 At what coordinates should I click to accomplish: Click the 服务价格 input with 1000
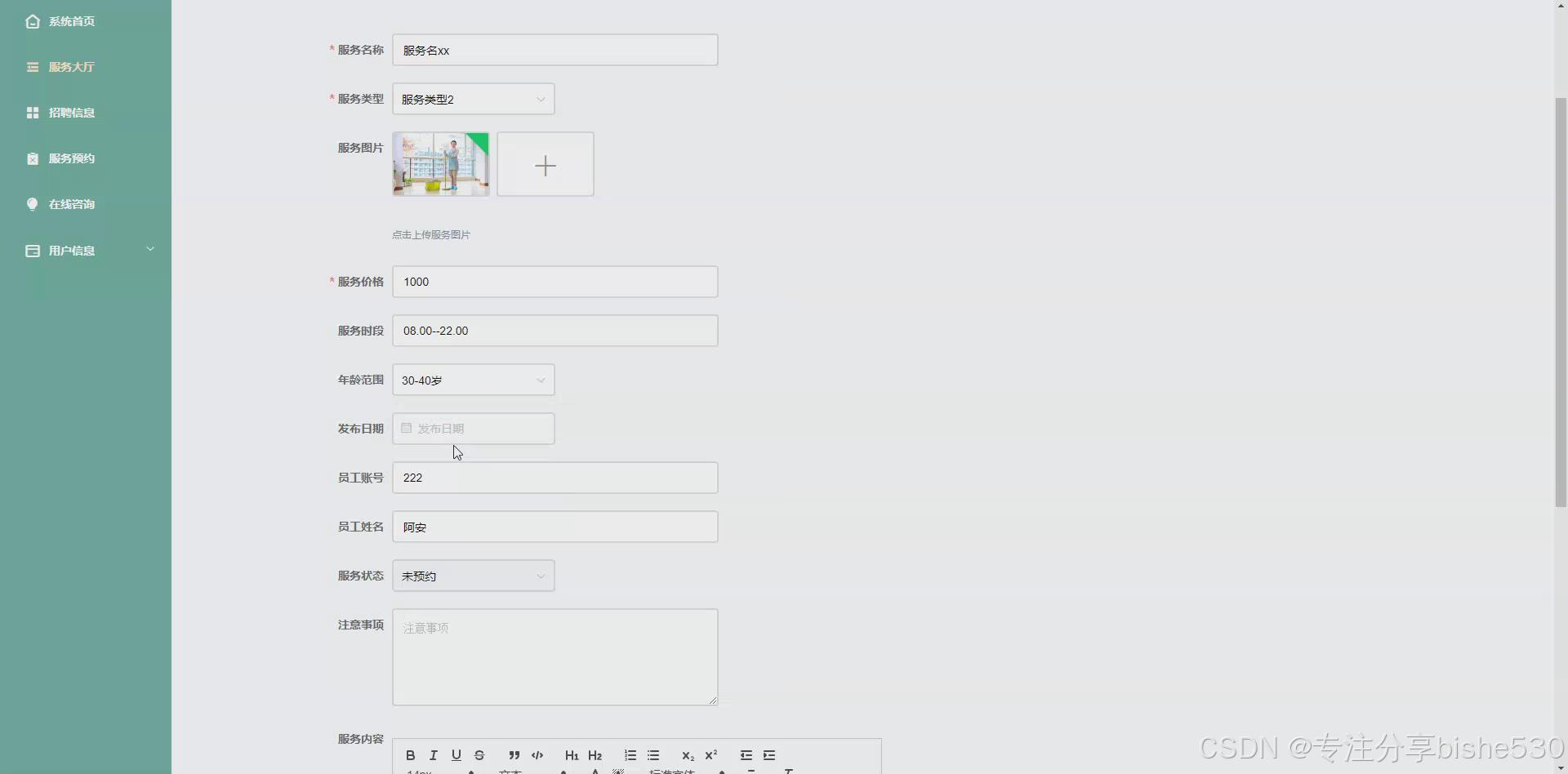555,282
